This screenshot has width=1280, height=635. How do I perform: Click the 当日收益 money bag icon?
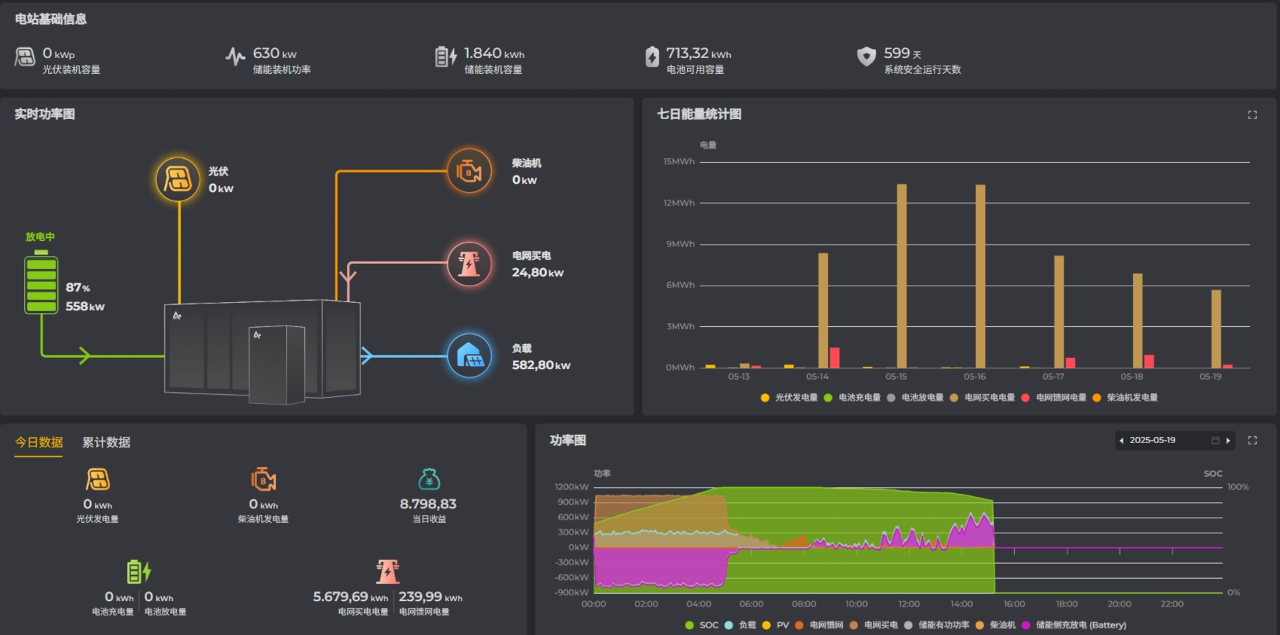click(428, 480)
